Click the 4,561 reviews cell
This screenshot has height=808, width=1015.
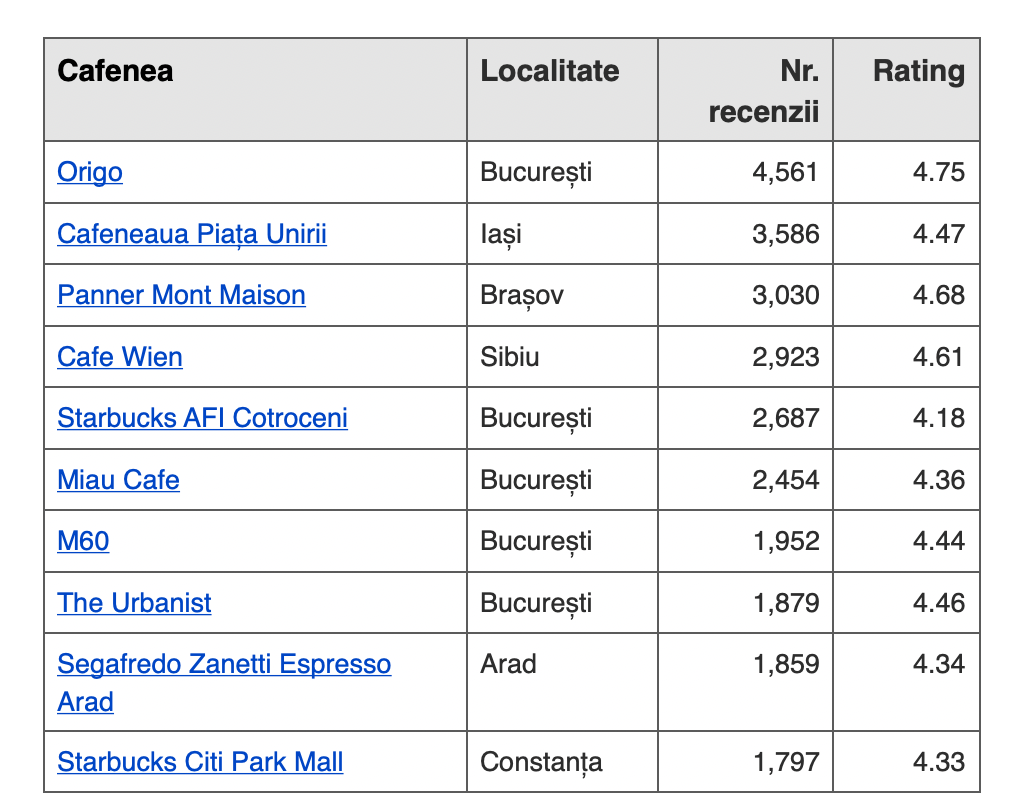point(785,172)
